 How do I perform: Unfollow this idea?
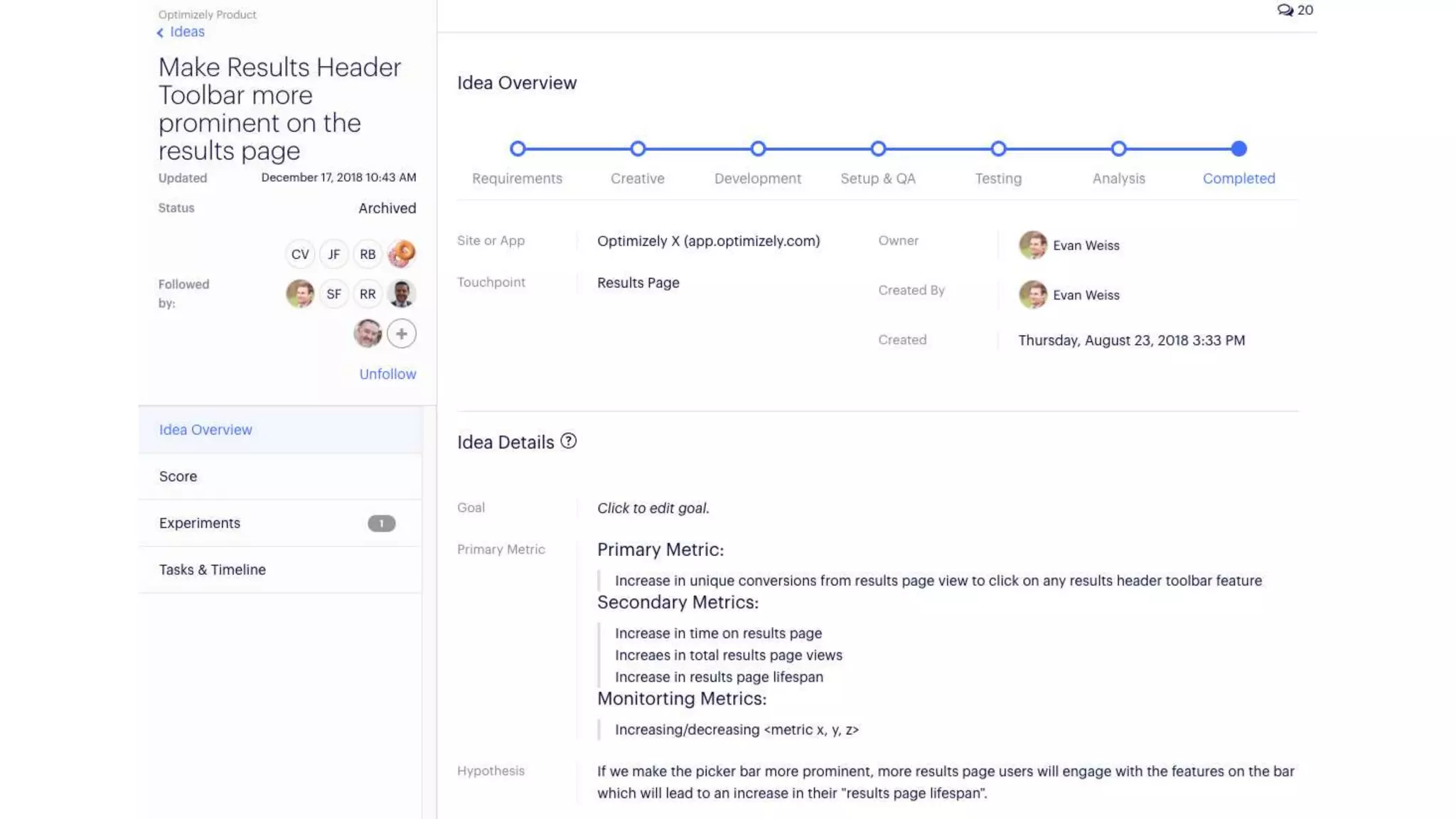(387, 374)
